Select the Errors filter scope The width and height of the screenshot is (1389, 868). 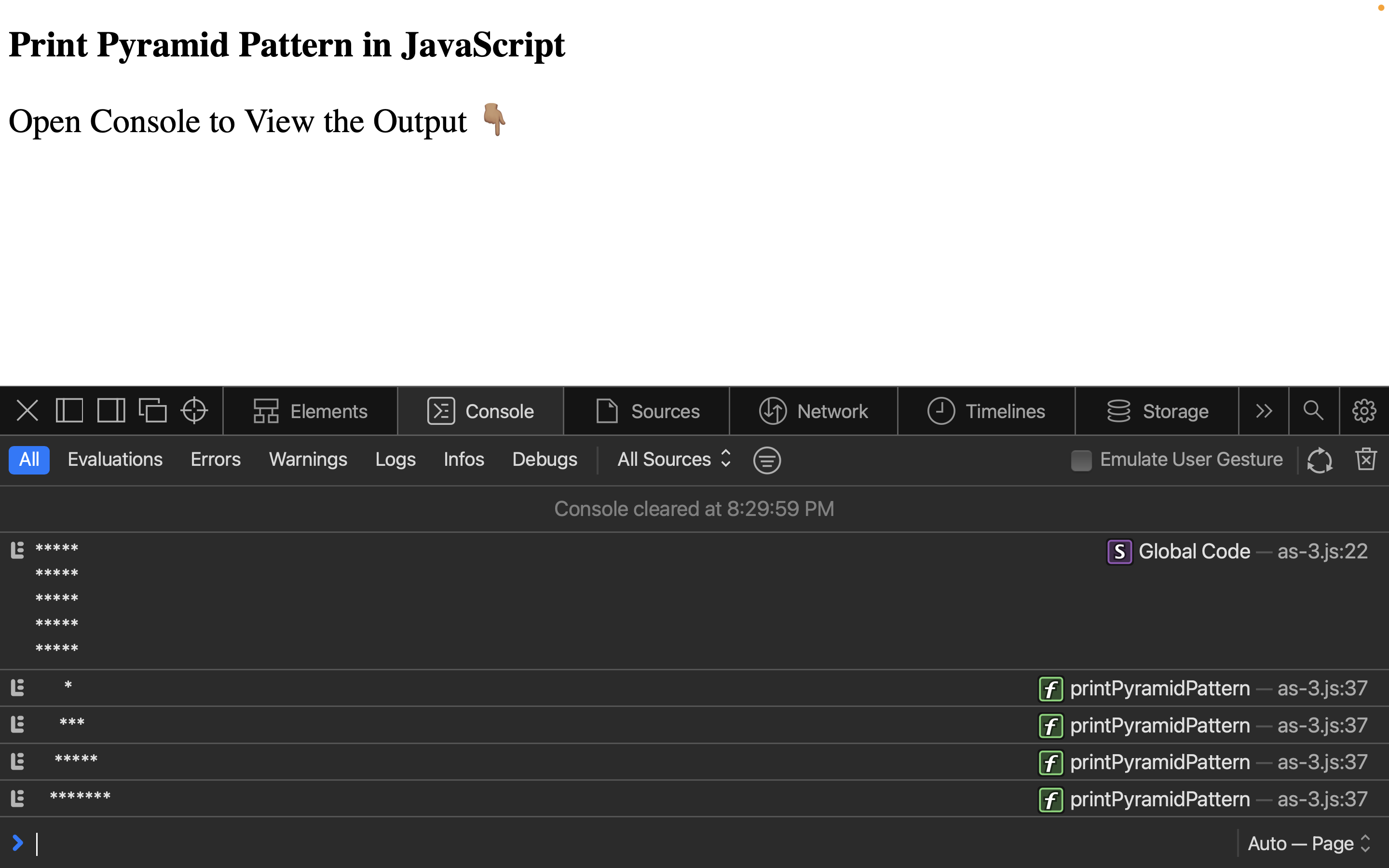[x=215, y=459]
